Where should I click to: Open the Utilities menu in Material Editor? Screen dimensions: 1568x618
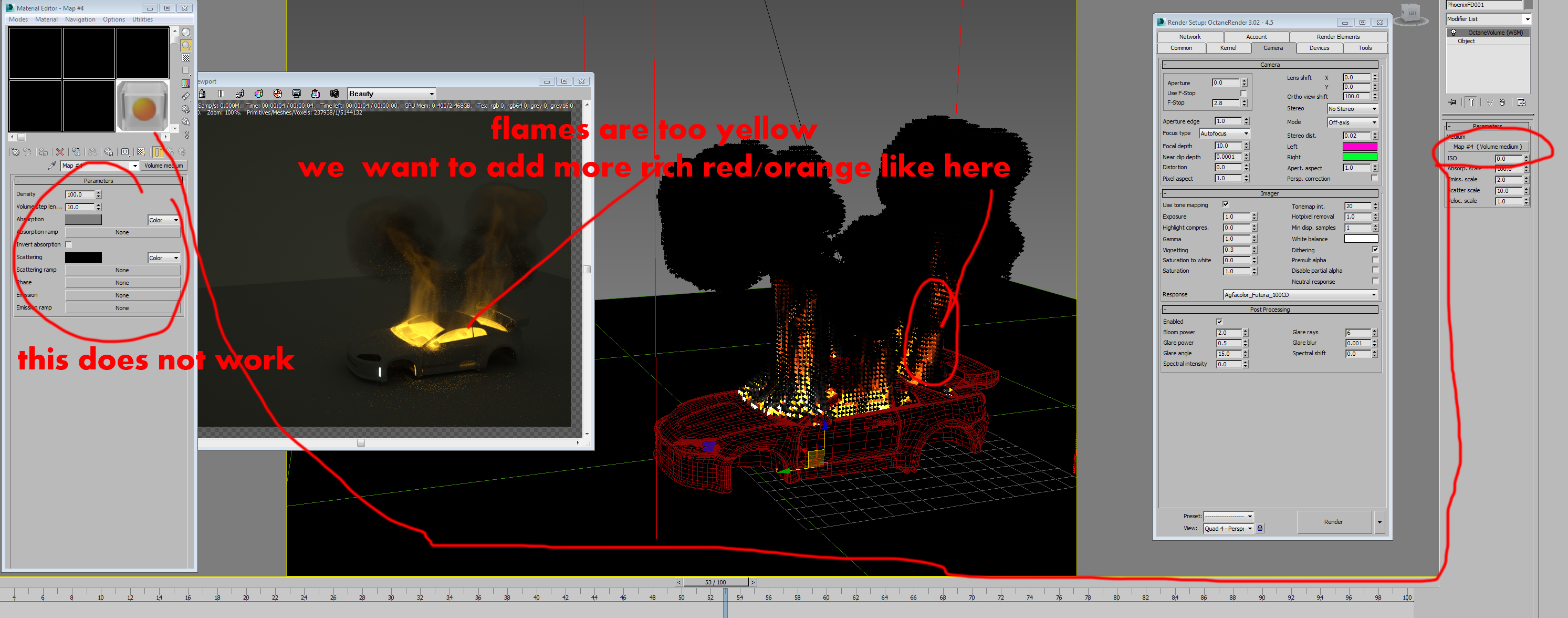[142, 19]
